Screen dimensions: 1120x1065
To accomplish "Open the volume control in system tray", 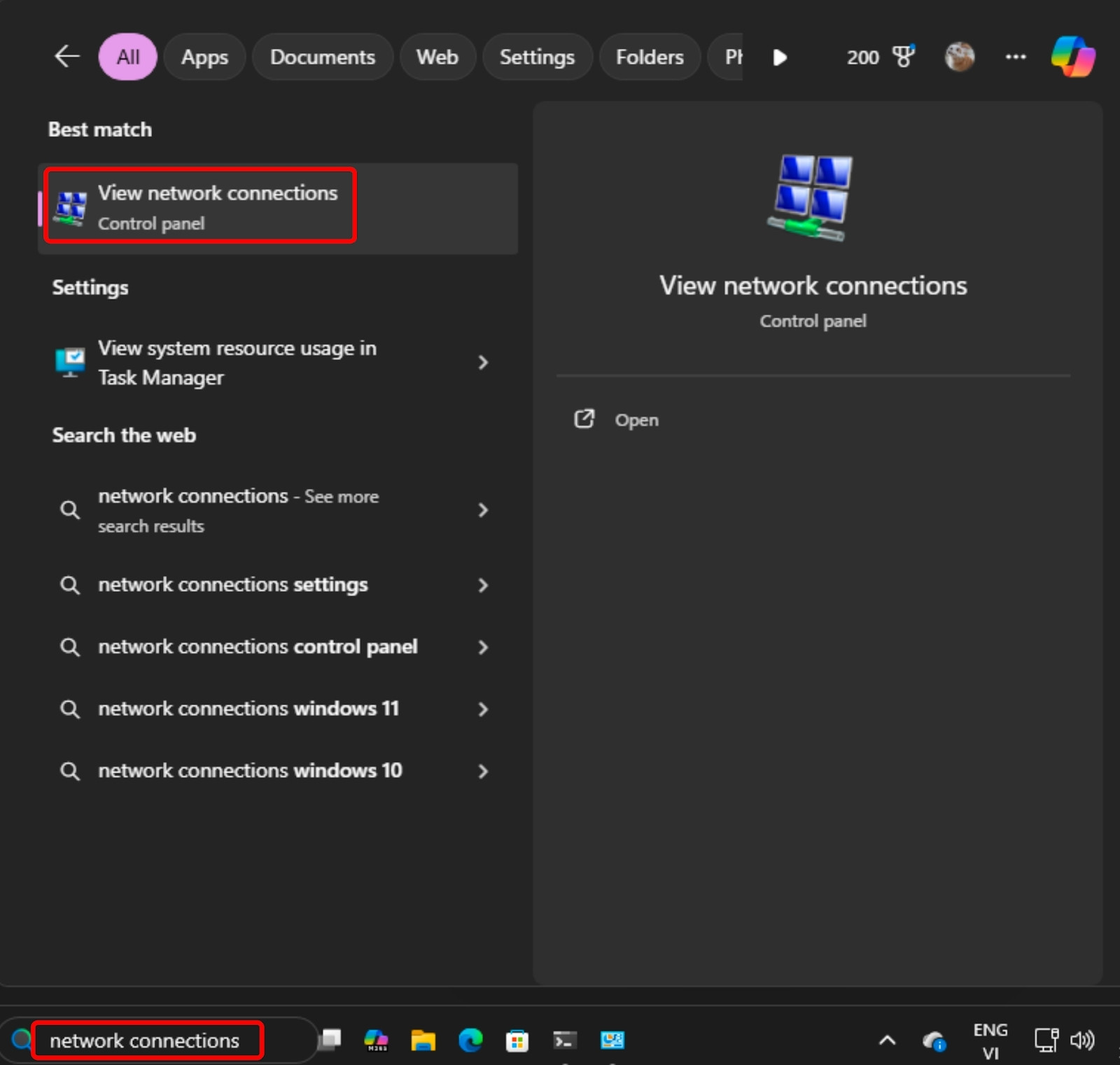I will (1083, 1041).
